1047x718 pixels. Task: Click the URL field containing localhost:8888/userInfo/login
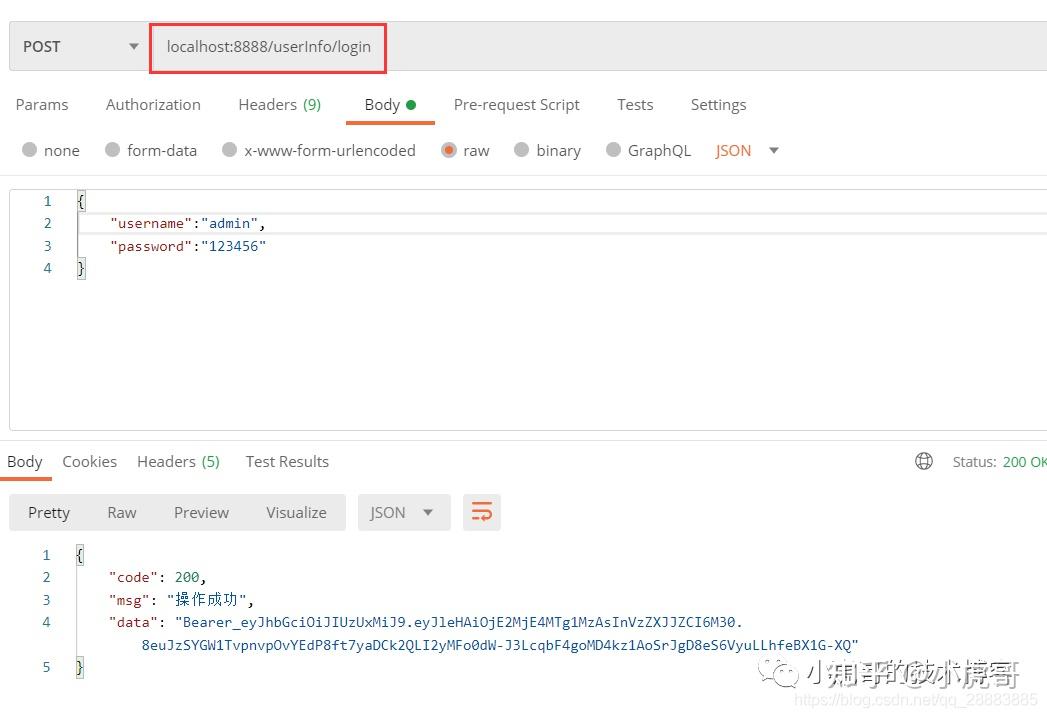[267, 46]
